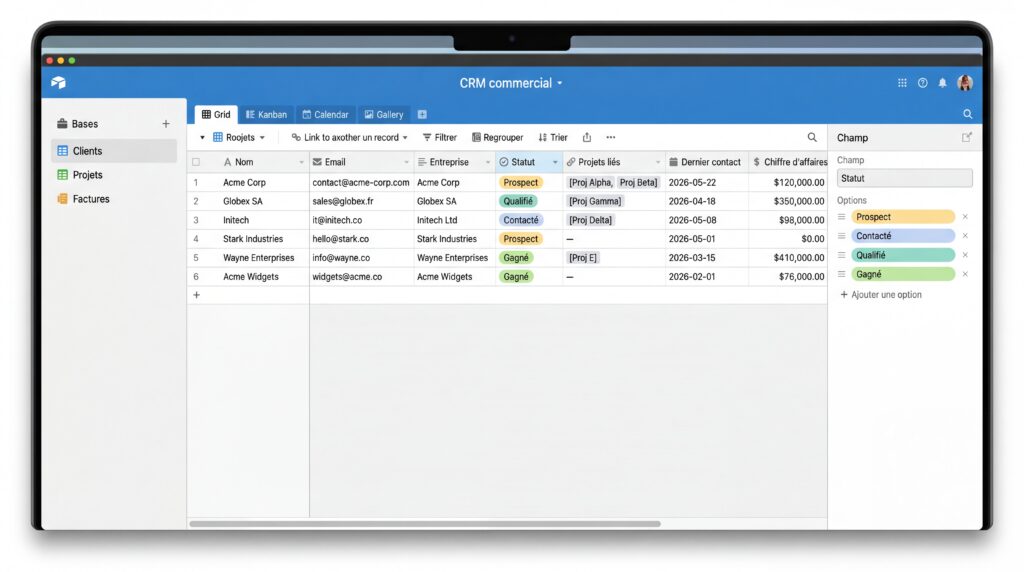Open the user profile avatar
Viewport: 1024px width, 572px height.
click(965, 83)
